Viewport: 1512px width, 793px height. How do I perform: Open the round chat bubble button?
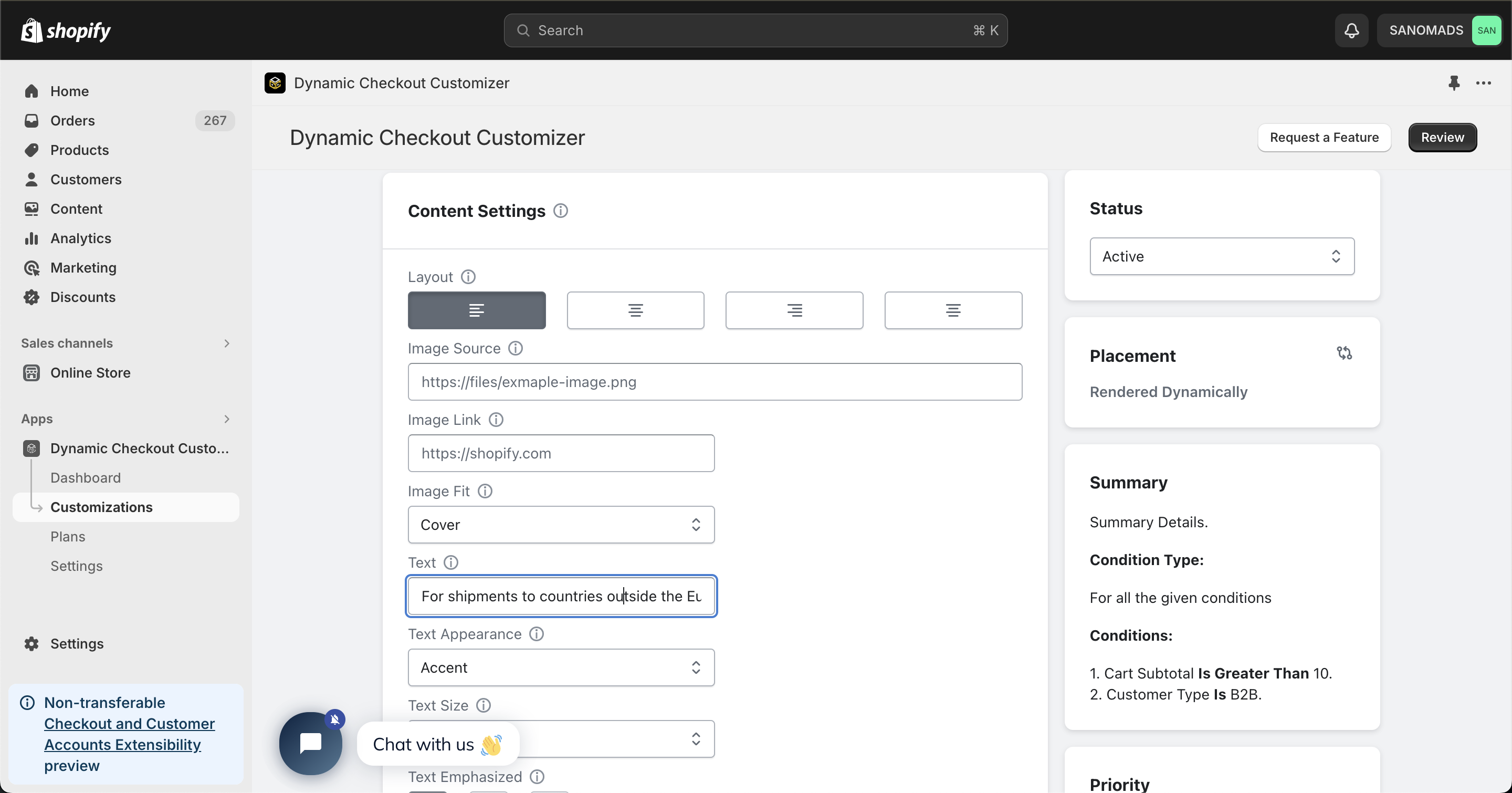point(310,744)
